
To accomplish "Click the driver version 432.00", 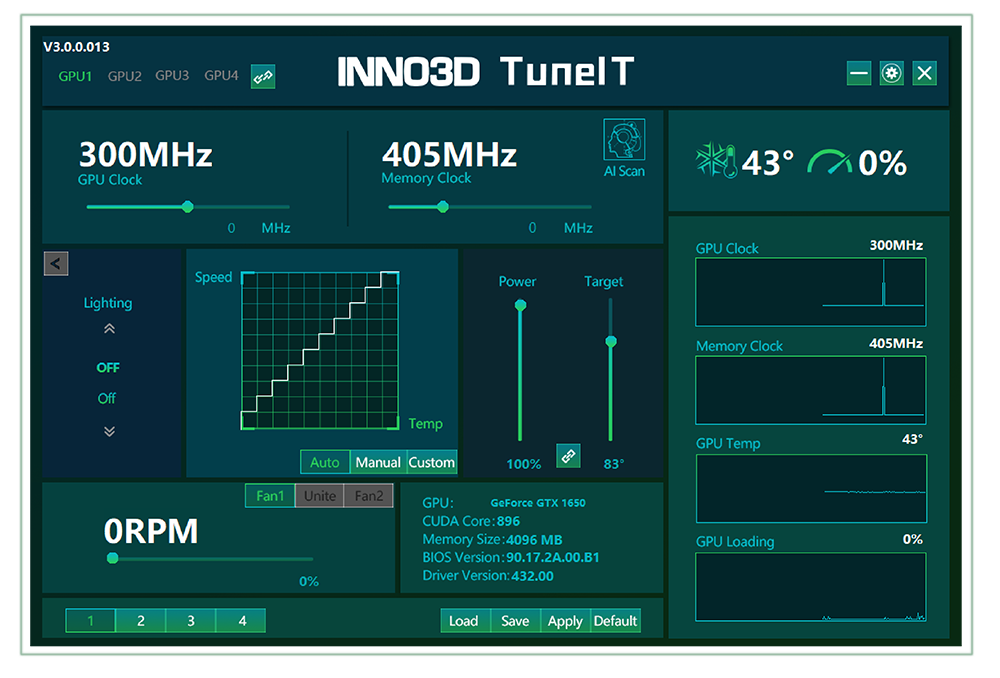I will click(x=533, y=576).
